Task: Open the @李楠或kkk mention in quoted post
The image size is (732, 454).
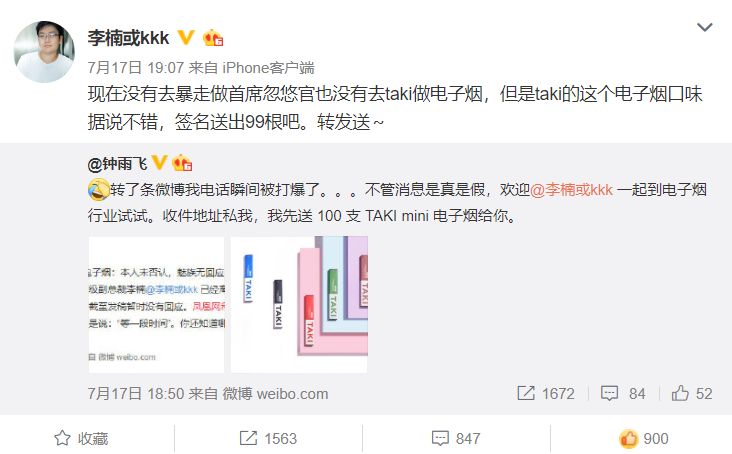Action: 571,190
